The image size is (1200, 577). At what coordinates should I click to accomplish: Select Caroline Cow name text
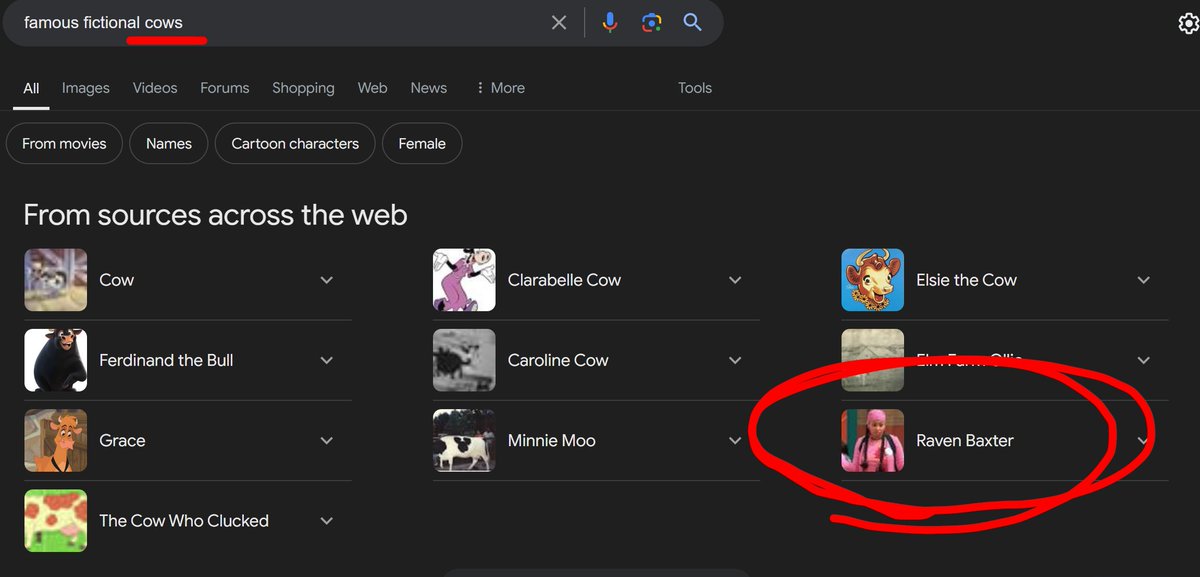click(558, 360)
